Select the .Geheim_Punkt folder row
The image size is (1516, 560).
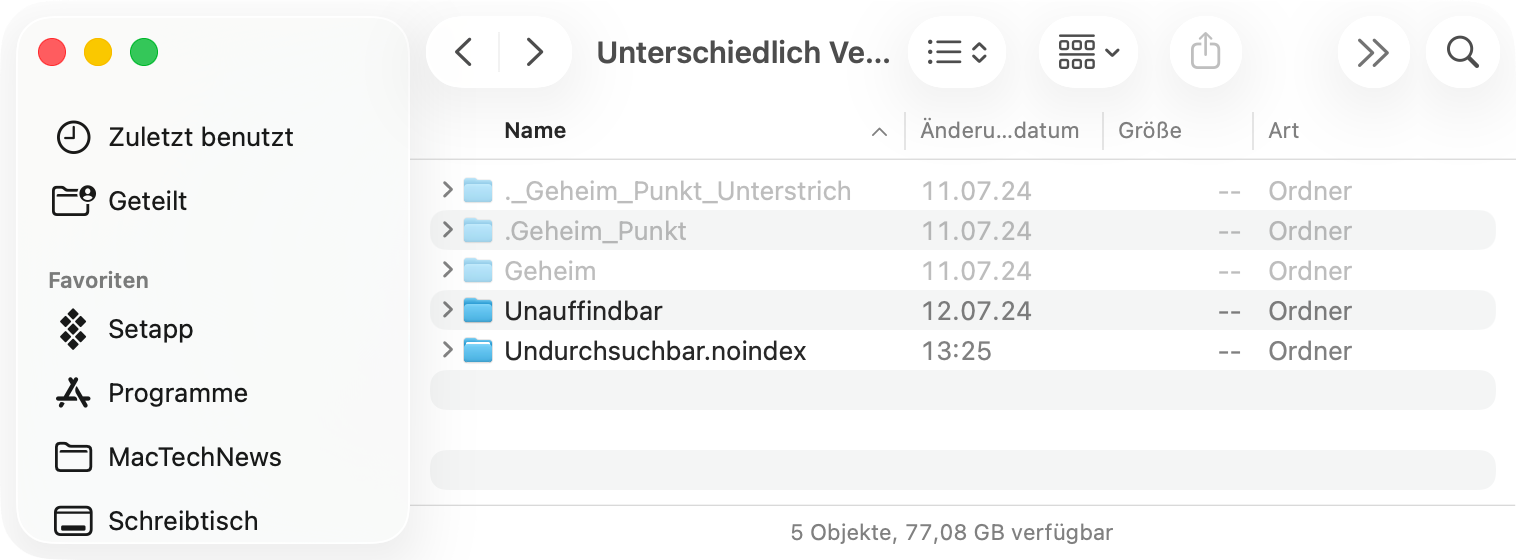coord(595,231)
